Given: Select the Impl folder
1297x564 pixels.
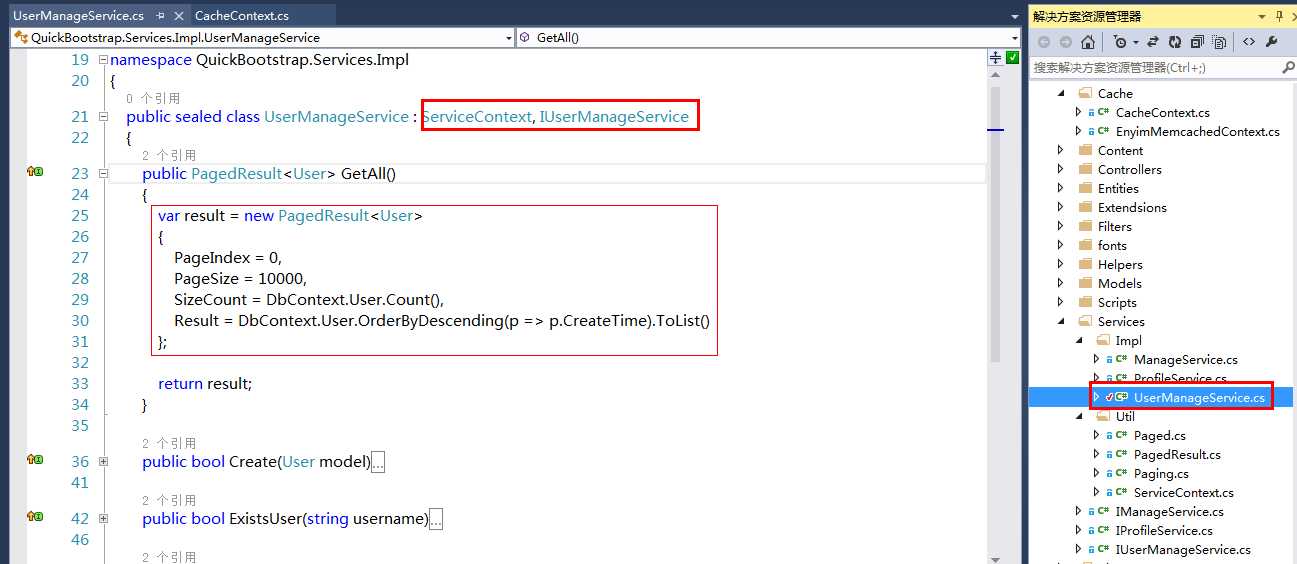Looking at the screenshot, I should [x=1128, y=340].
